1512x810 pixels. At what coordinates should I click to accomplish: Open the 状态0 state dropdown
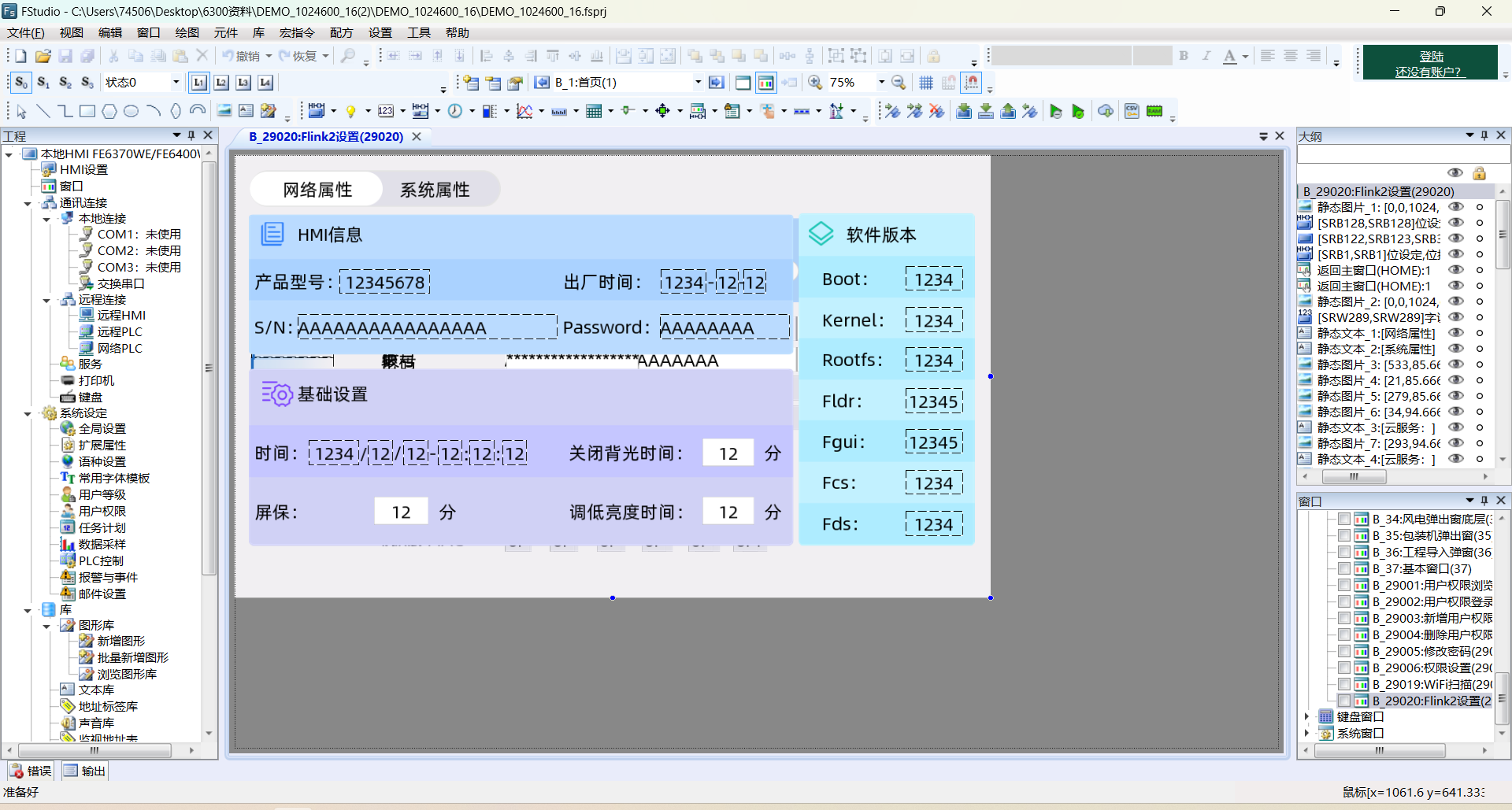[x=176, y=83]
